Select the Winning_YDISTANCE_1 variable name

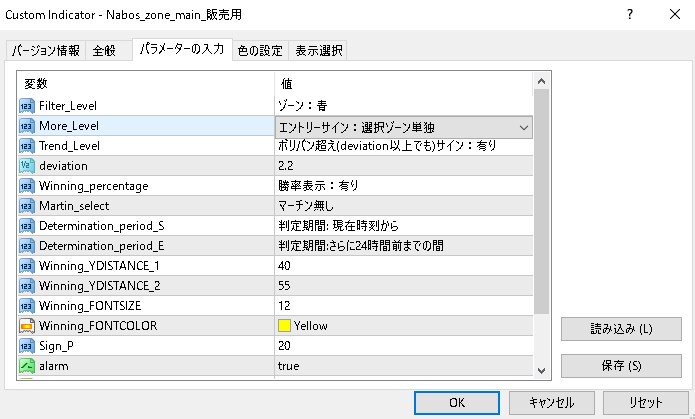click(x=99, y=266)
